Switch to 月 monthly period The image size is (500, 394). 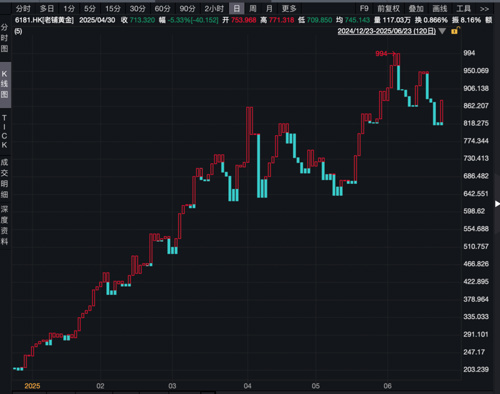[x=269, y=9]
